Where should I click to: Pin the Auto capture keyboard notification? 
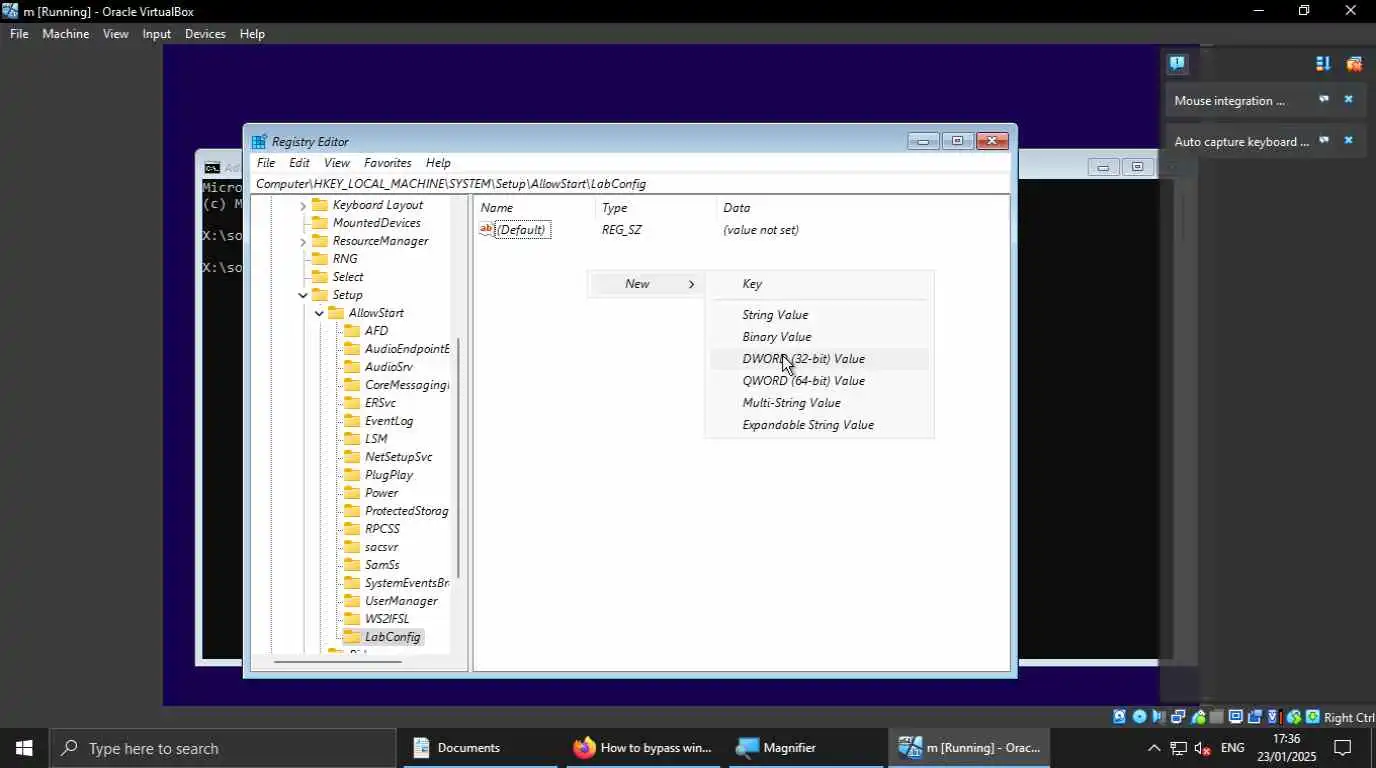click(1324, 141)
